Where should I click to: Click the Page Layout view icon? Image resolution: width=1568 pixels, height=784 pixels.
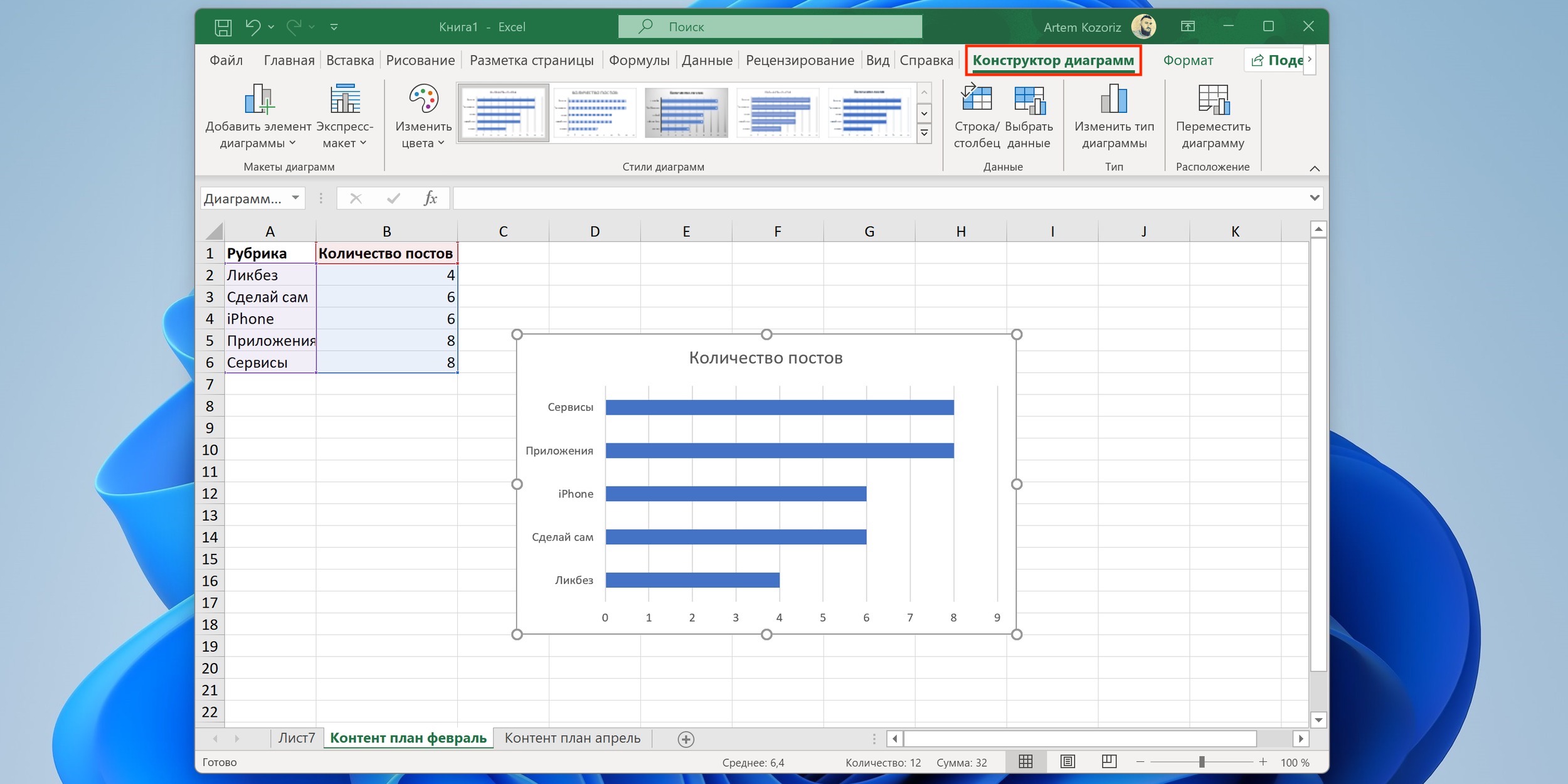[x=1067, y=762]
